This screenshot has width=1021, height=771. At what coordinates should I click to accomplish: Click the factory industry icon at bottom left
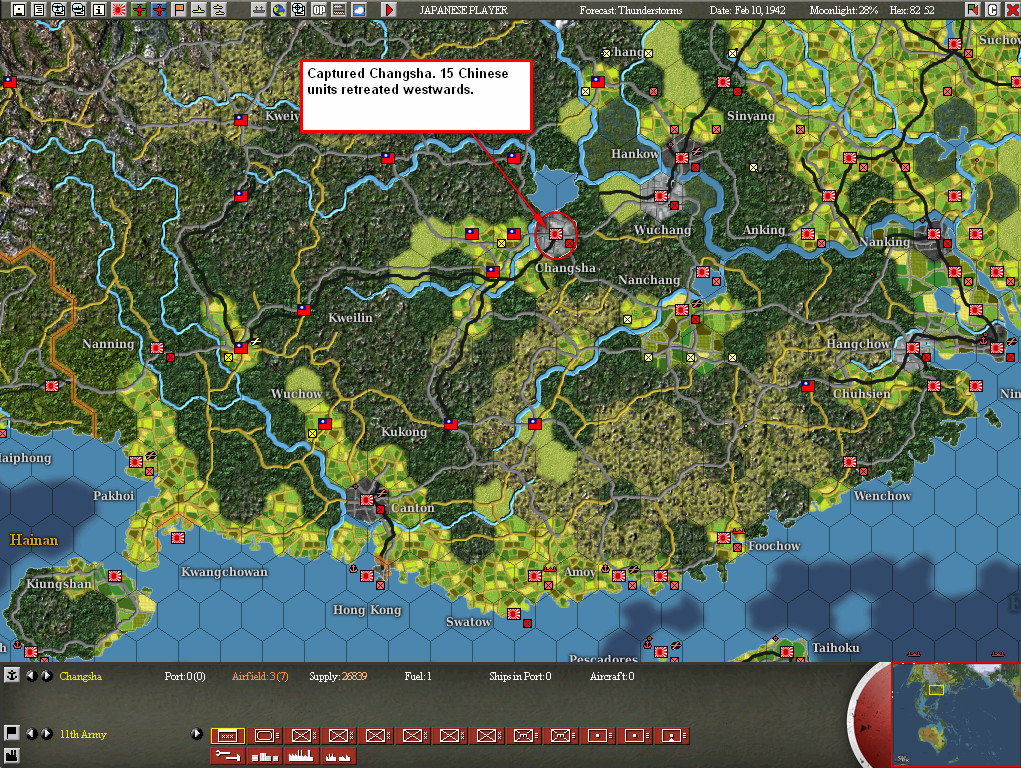12,756
